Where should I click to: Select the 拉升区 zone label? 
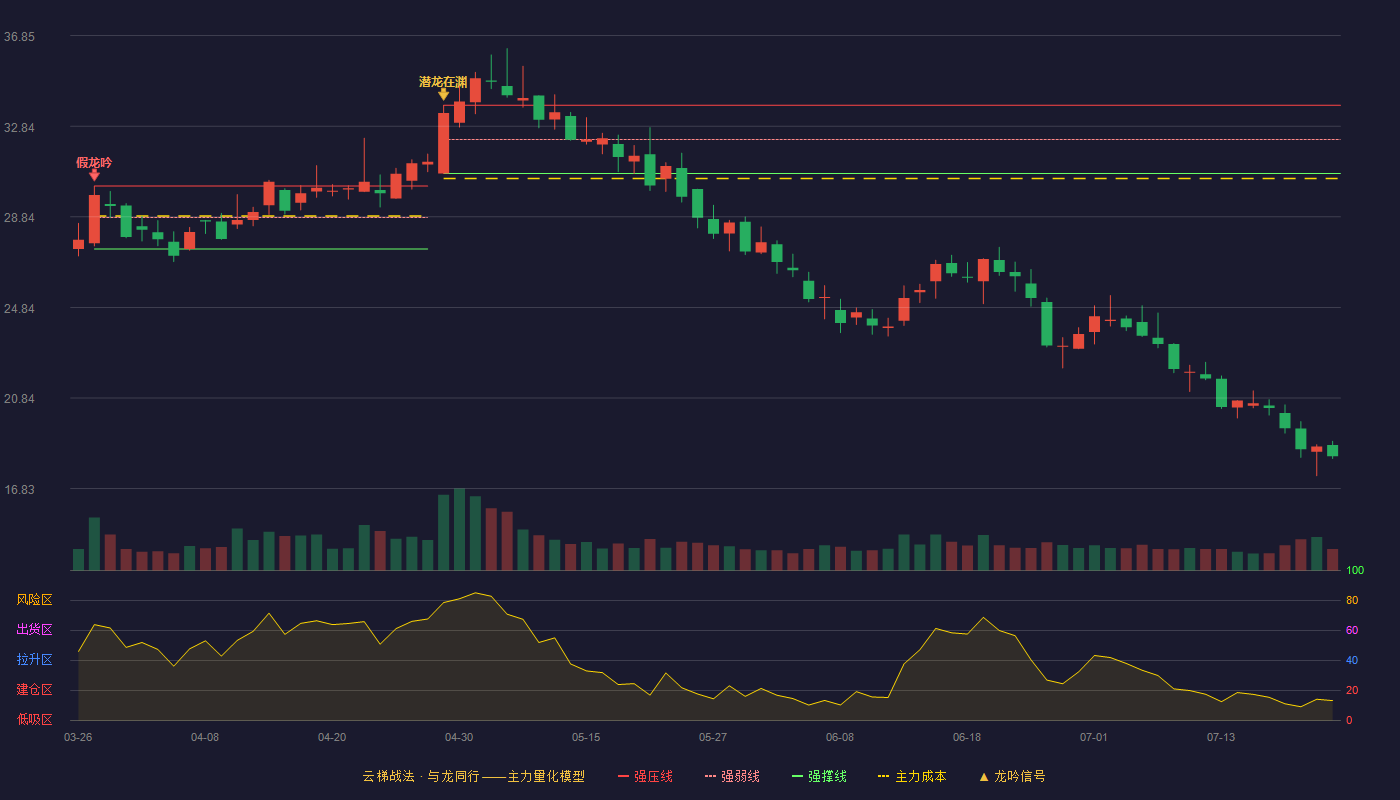[34, 660]
